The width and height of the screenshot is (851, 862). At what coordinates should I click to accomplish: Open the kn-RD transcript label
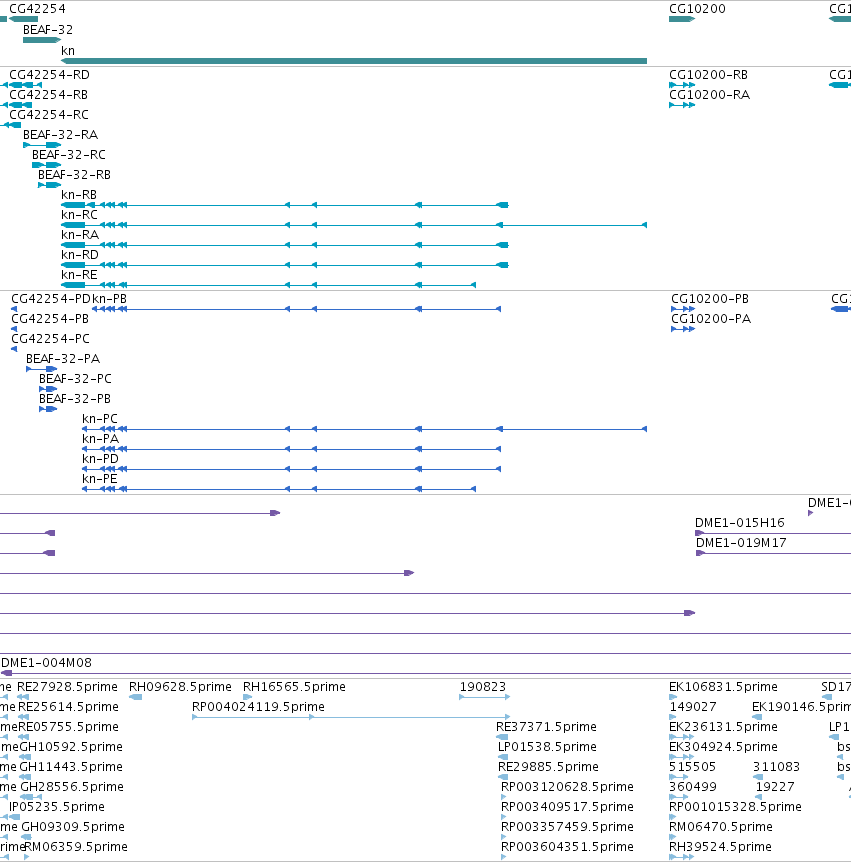click(80, 255)
